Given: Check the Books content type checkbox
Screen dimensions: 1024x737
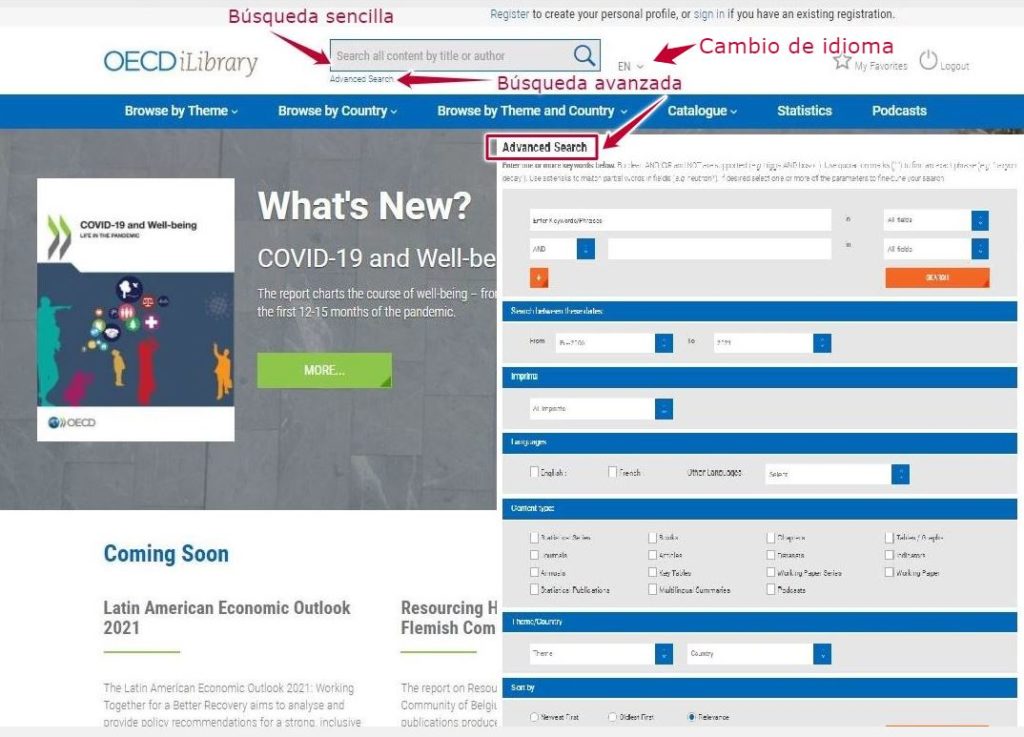Looking at the screenshot, I should [x=652, y=537].
